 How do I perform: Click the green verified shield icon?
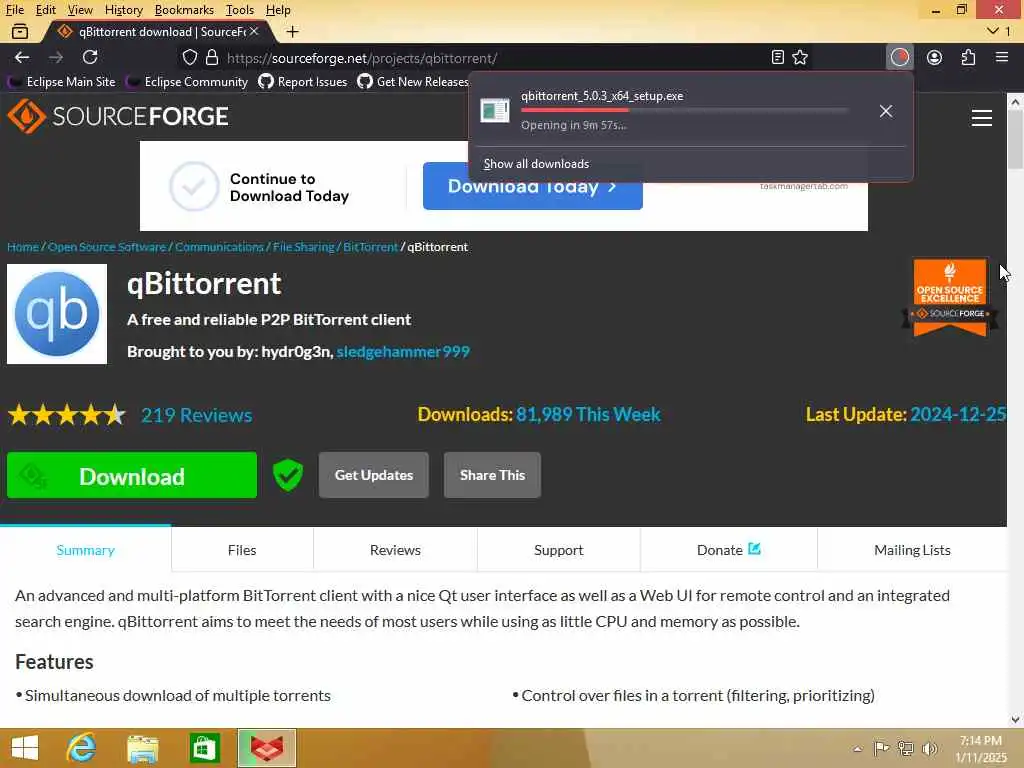[x=287, y=475]
